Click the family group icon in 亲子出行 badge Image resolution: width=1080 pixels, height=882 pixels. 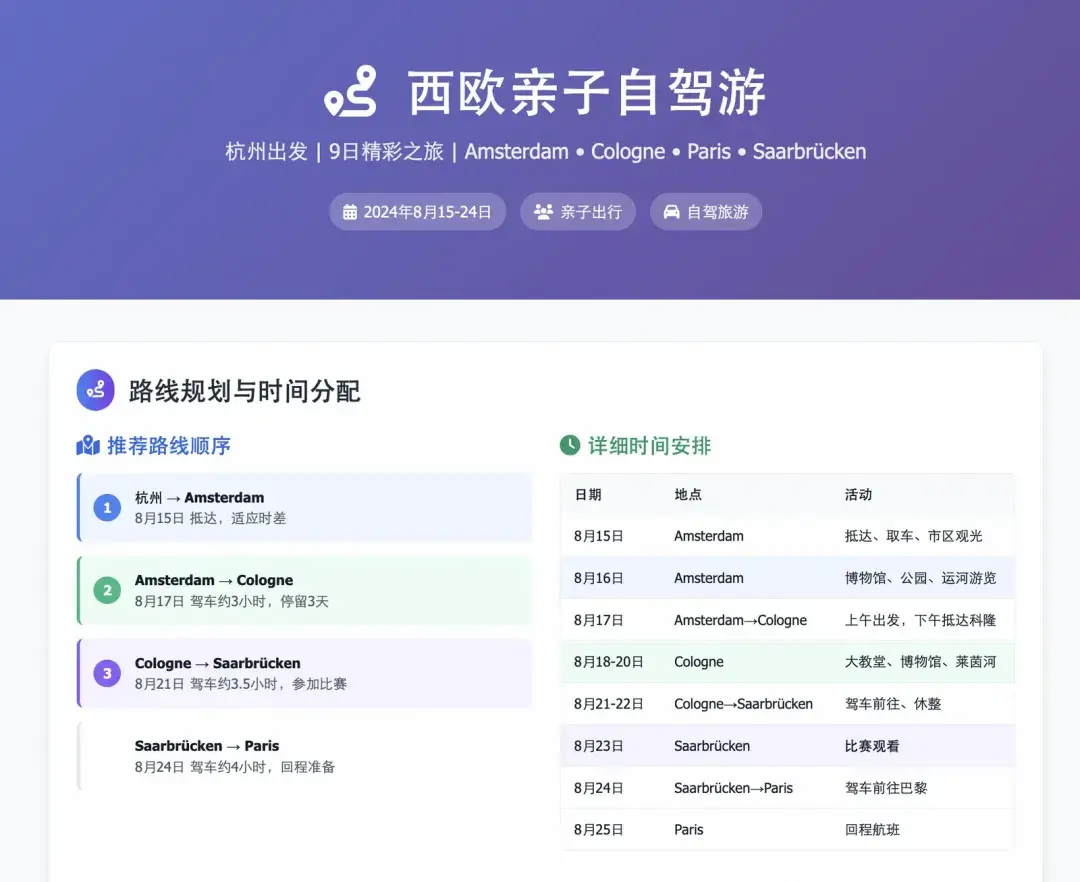coord(543,212)
